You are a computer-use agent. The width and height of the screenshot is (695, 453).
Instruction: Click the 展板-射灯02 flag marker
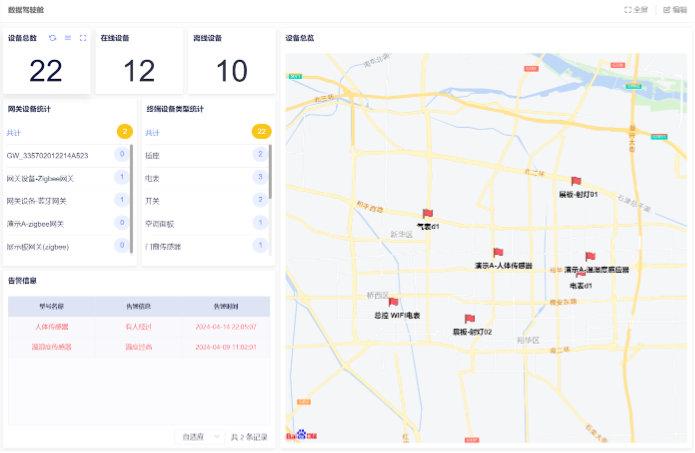[469, 319]
